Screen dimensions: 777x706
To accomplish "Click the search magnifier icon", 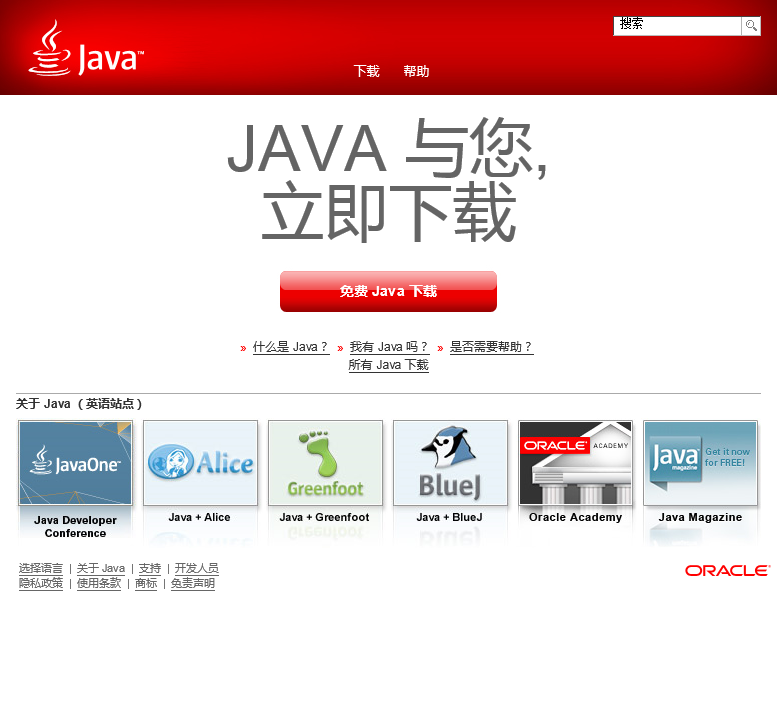I will tap(751, 26).
